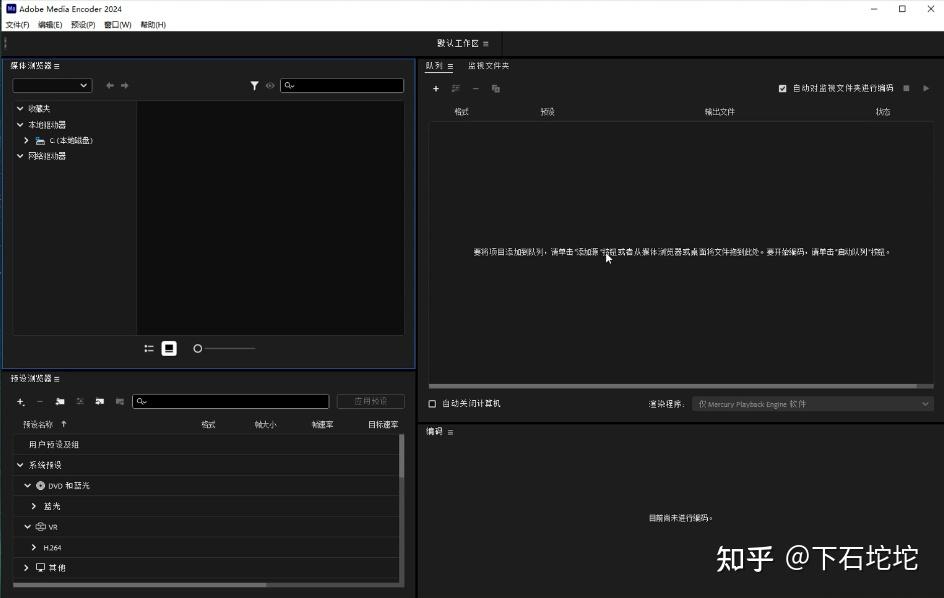Click the filter icon in Media Browser
Viewport: 944px width, 598px height.
pos(255,85)
